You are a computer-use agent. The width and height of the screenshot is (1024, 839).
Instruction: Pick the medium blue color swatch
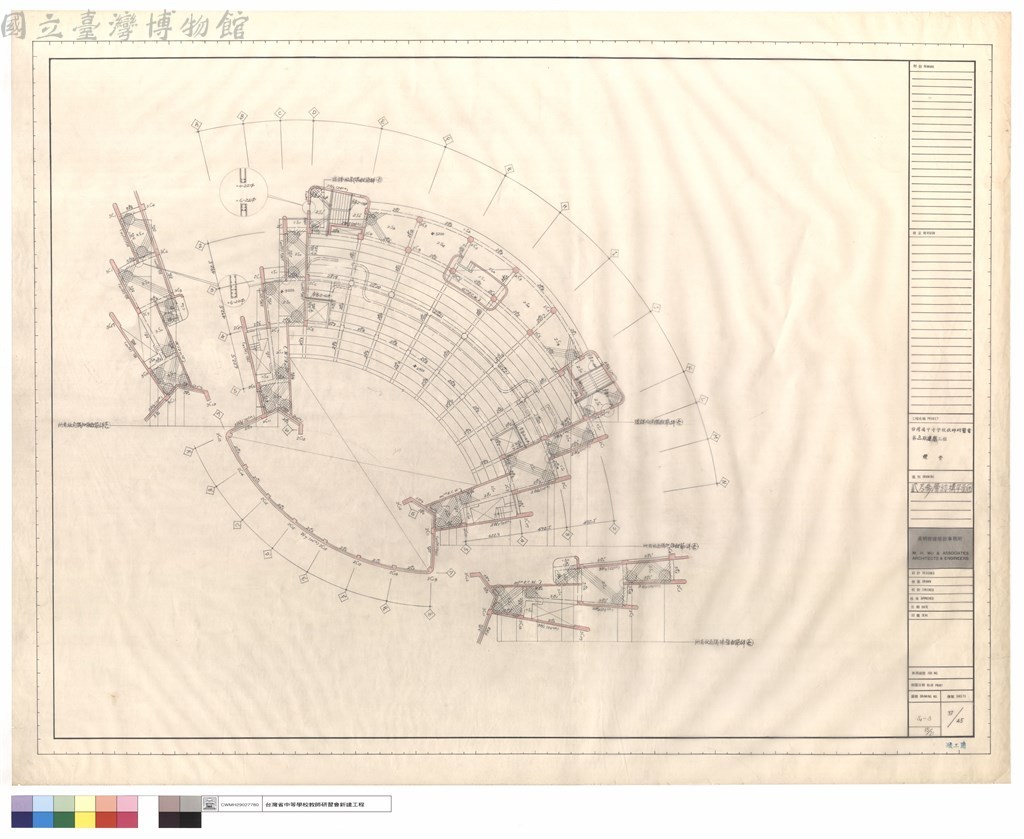[x=43, y=819]
